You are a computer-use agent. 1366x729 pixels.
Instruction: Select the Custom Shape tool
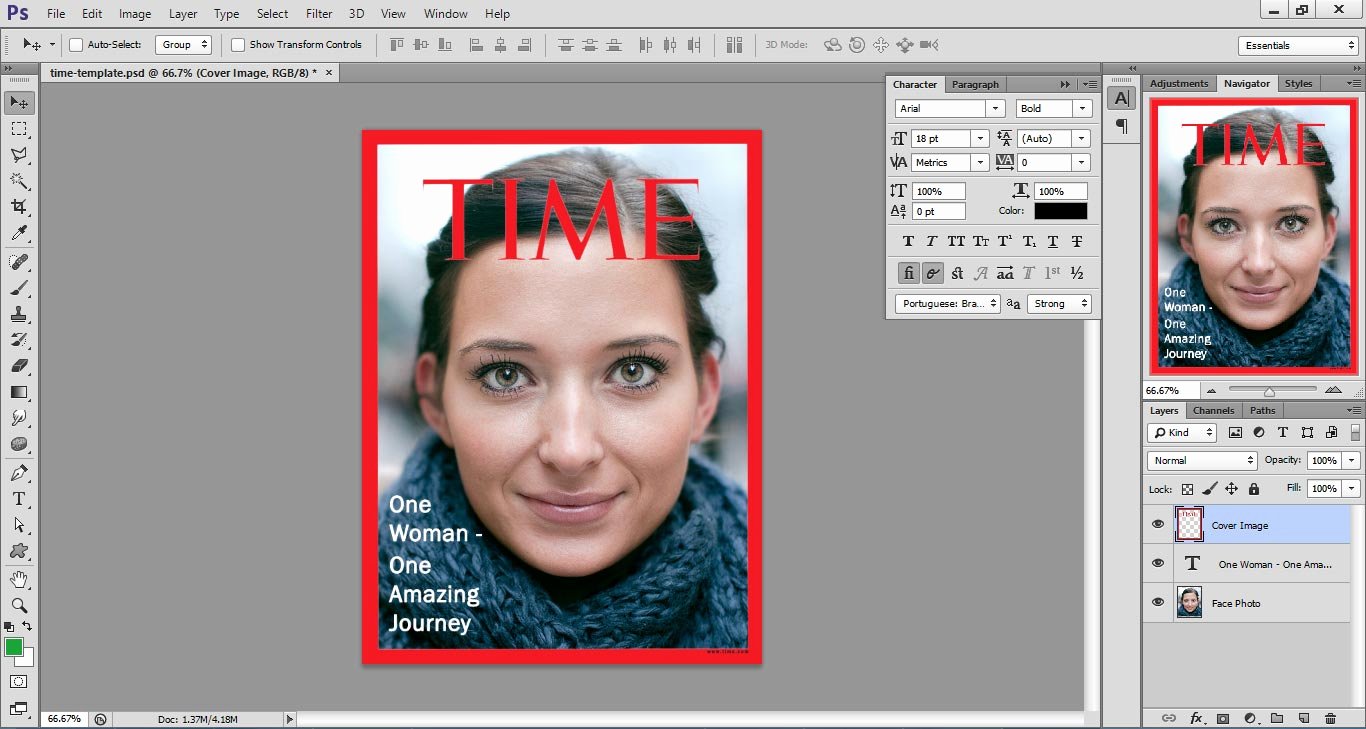tap(19, 551)
